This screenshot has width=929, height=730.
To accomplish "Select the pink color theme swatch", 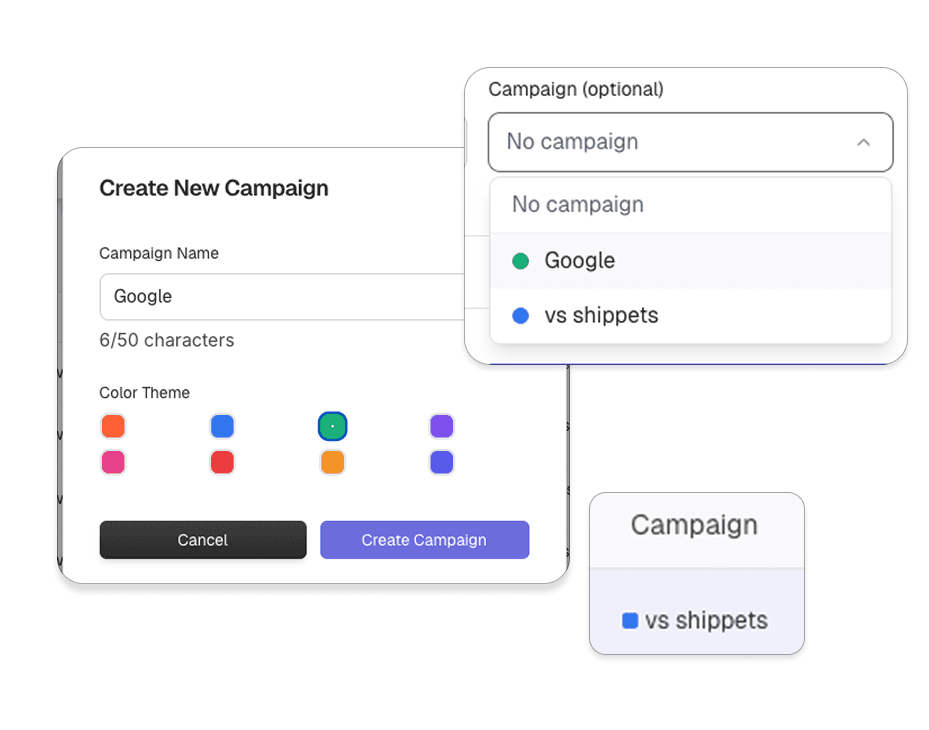I will [113, 462].
